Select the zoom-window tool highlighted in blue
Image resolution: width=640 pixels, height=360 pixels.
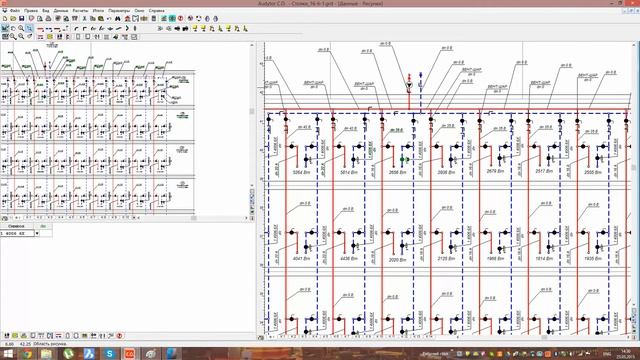(29, 28)
